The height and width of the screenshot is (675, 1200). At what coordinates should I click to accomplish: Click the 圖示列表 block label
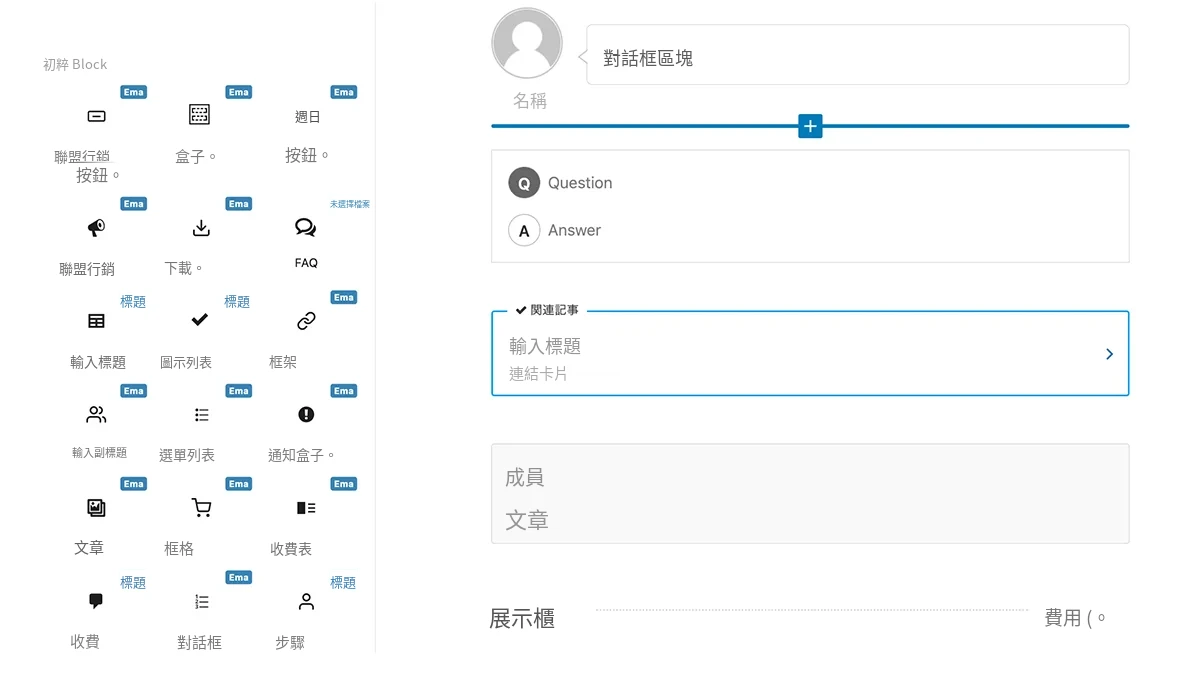pyautogui.click(x=186, y=362)
